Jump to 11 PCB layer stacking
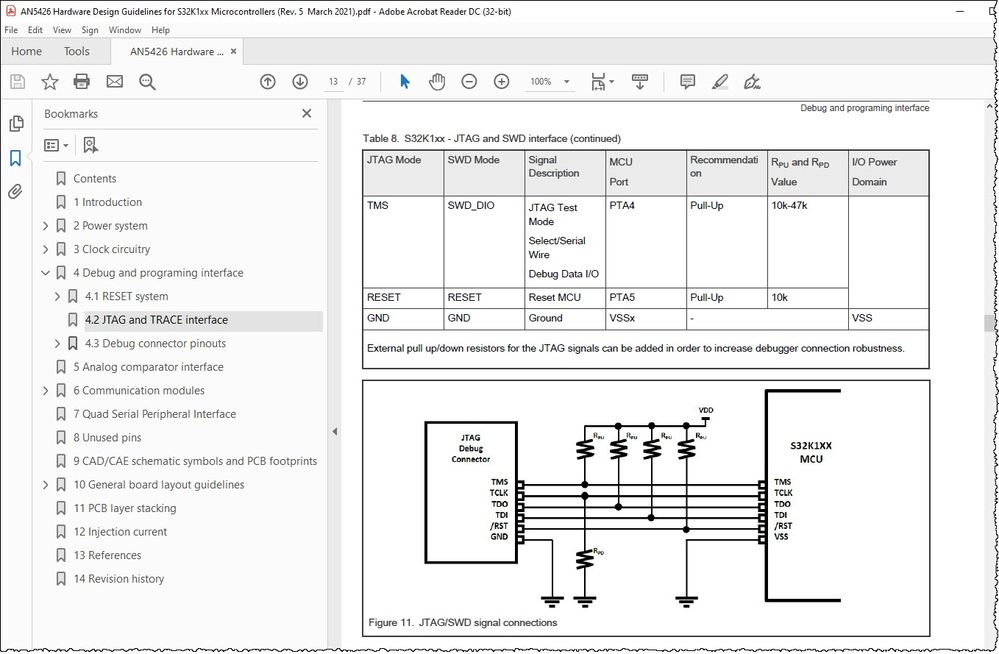 [125, 509]
